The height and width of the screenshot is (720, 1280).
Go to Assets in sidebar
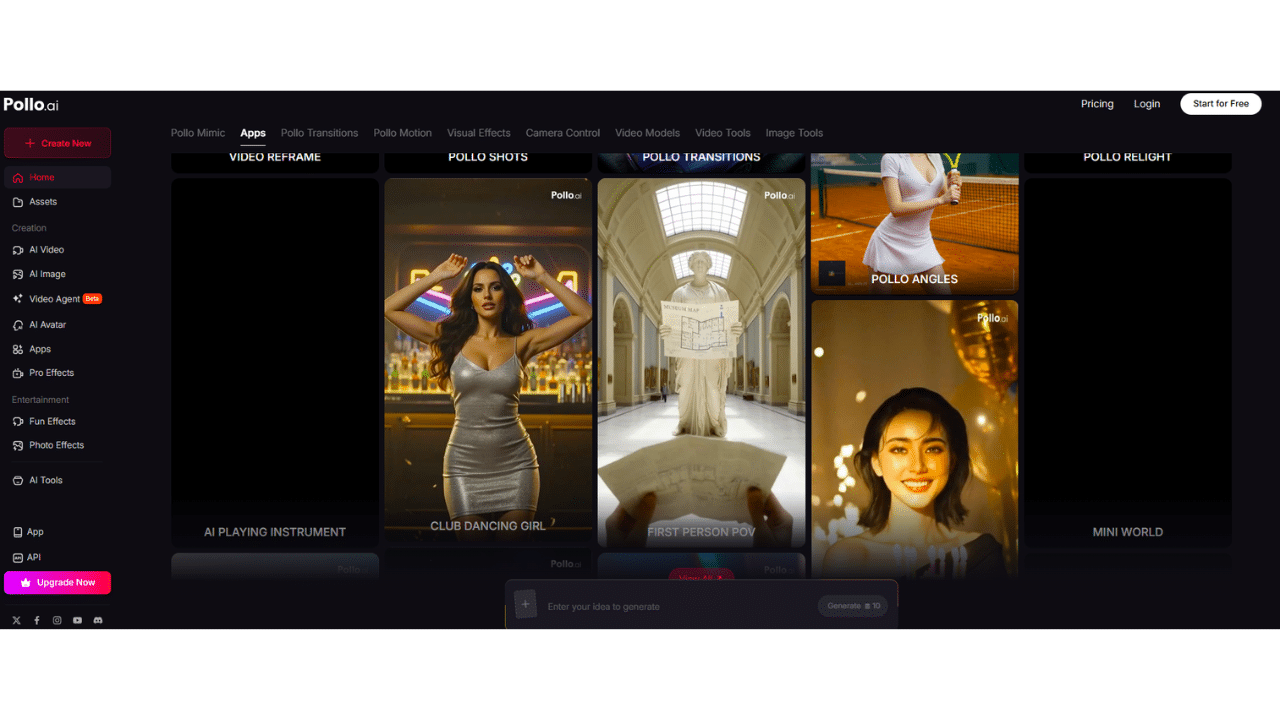[x=43, y=202]
